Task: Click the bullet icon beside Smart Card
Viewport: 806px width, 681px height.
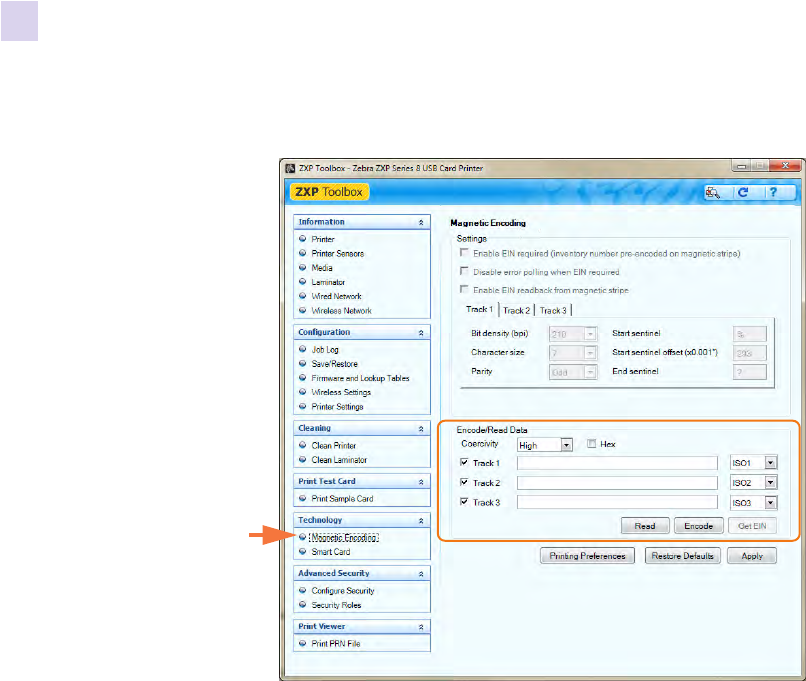Action: pyautogui.click(x=303, y=551)
